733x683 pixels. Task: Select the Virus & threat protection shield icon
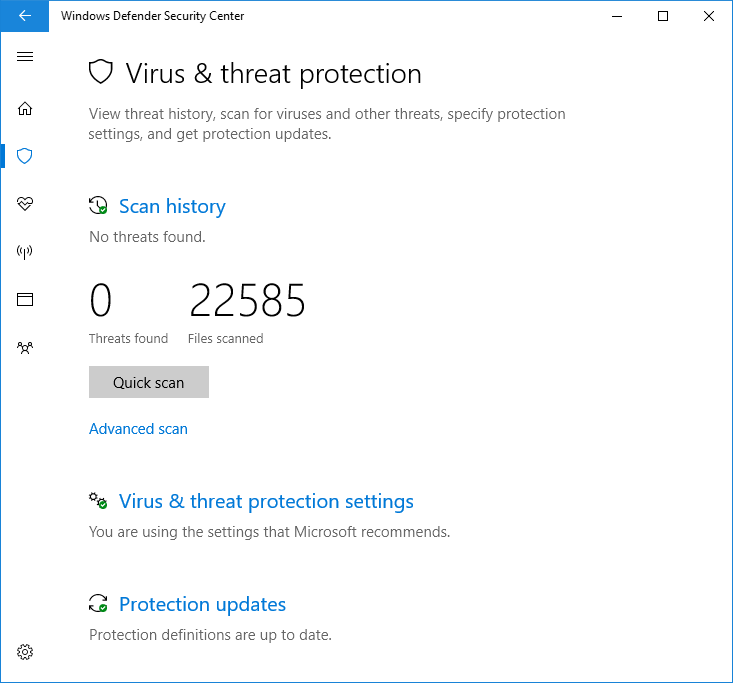pyautogui.click(x=25, y=156)
